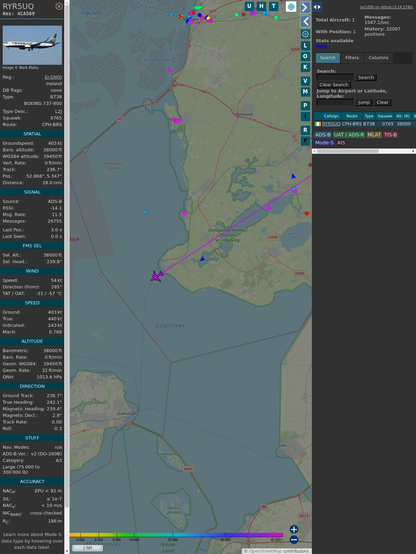Zoom in with the plus map button
Screen dimensions: 416x554
click(x=294, y=529)
